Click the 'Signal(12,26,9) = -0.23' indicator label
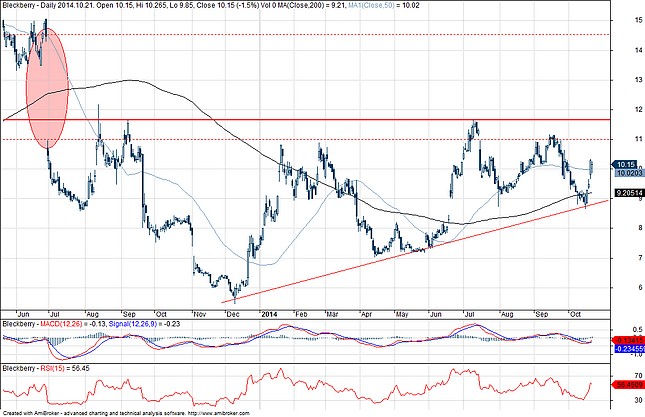This screenshot has height=417, width=645. [x=144, y=324]
